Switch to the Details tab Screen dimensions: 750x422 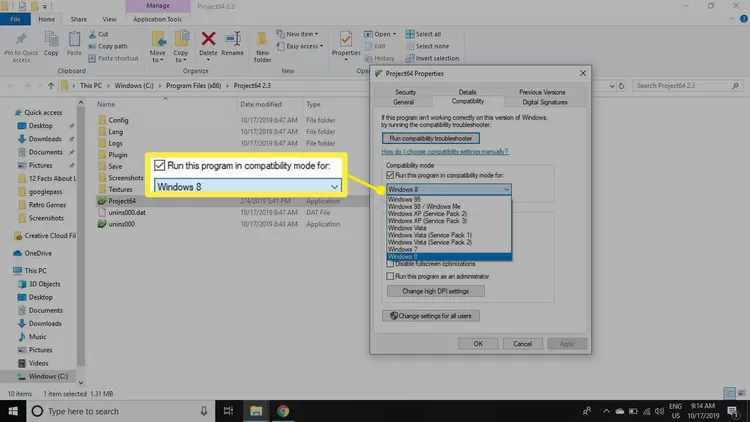[467, 92]
